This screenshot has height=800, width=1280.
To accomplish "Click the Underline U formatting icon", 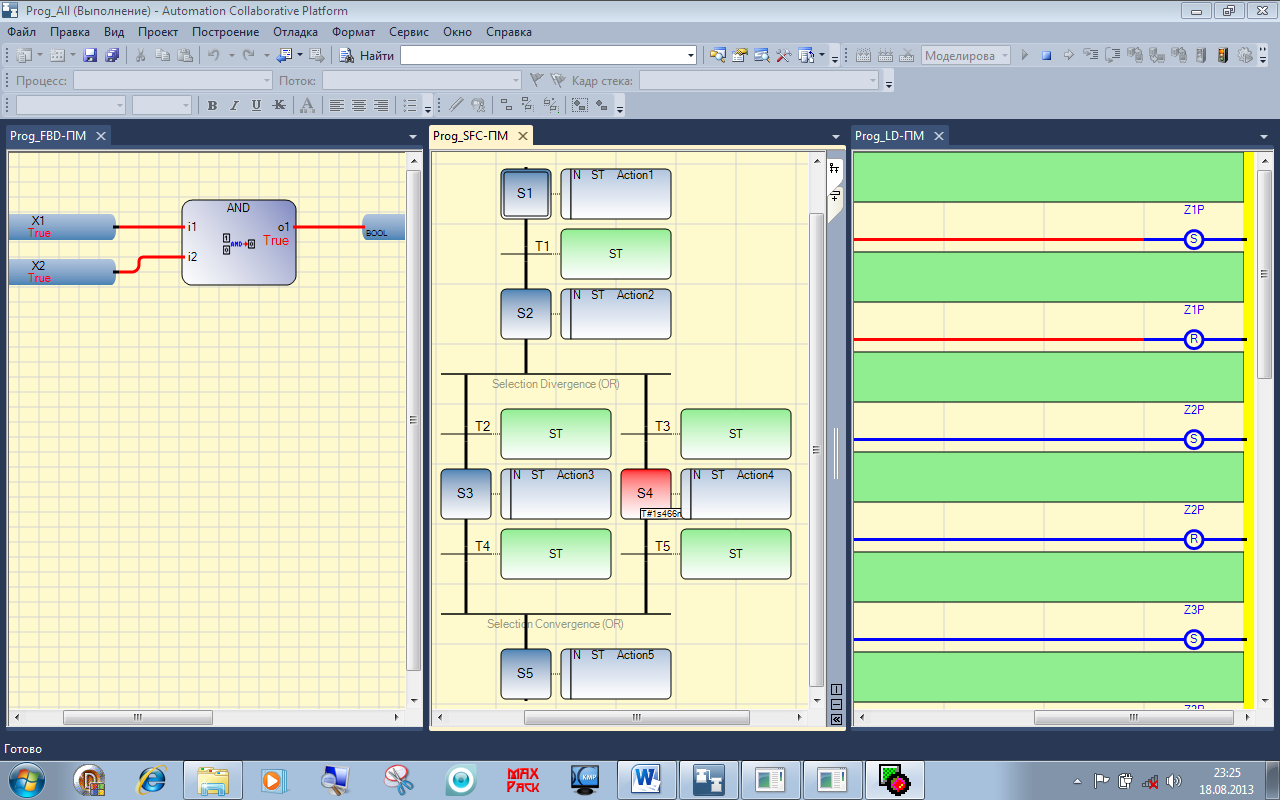I will [x=256, y=105].
